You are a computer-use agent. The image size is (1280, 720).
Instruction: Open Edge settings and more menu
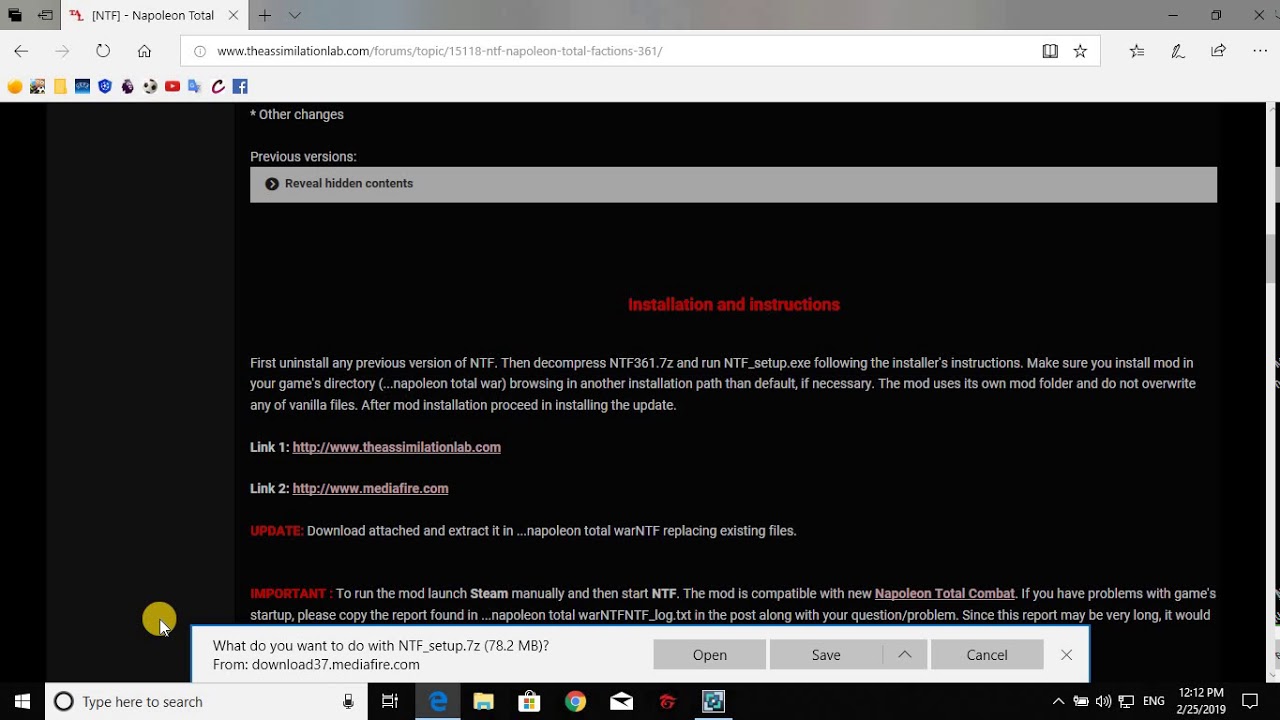point(1260,51)
